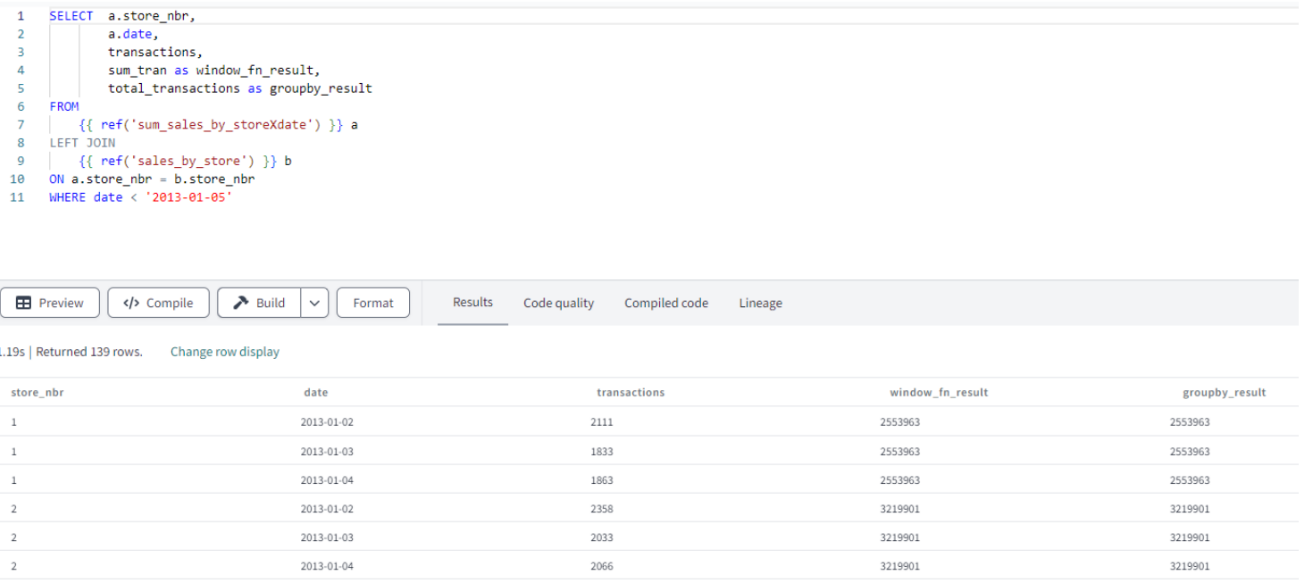The height and width of the screenshot is (584, 1302).
Task: Click the Change row display link
Action: [x=225, y=352]
